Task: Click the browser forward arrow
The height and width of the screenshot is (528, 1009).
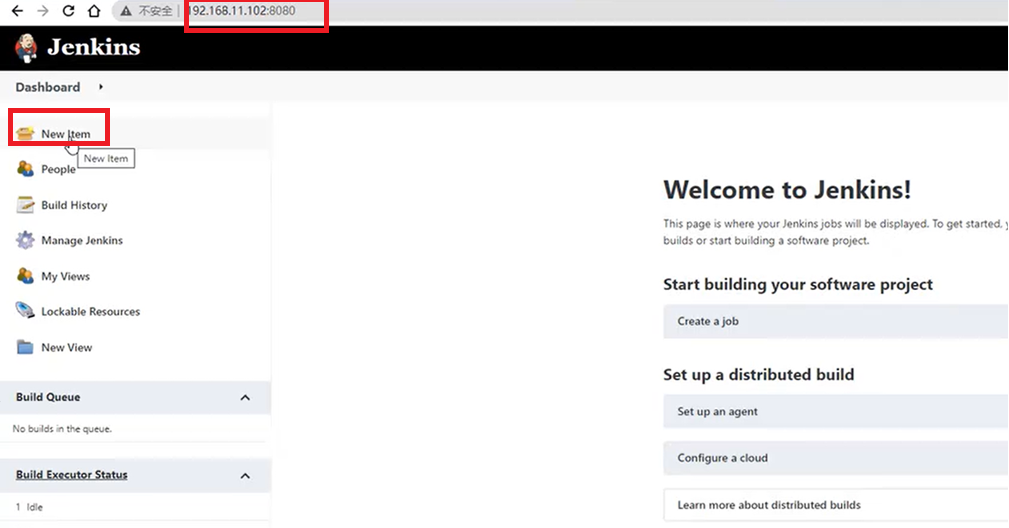Action: tap(42, 11)
